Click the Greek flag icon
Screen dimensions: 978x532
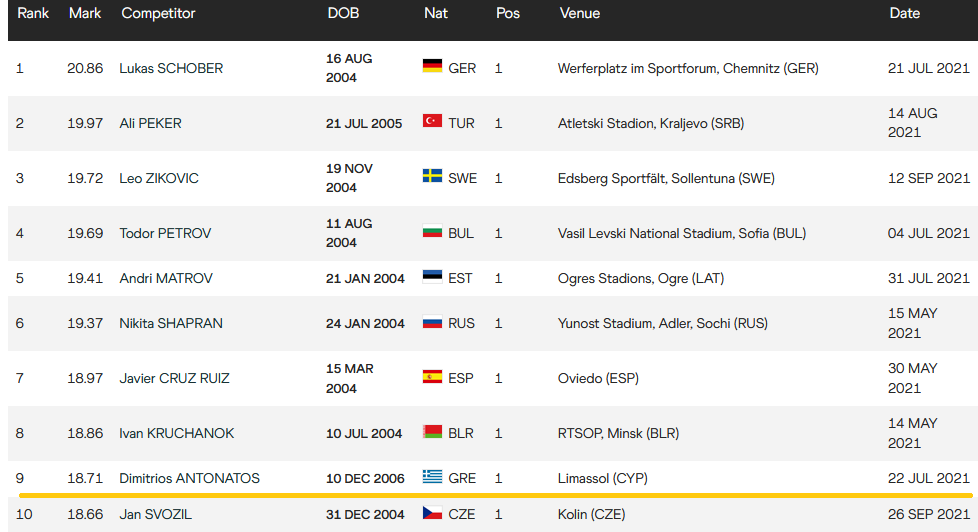[432, 478]
